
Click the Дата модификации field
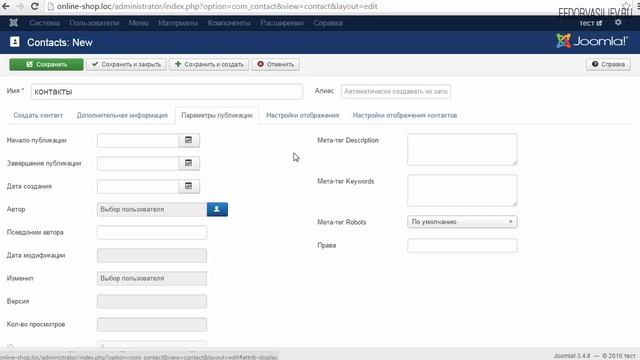click(x=152, y=256)
